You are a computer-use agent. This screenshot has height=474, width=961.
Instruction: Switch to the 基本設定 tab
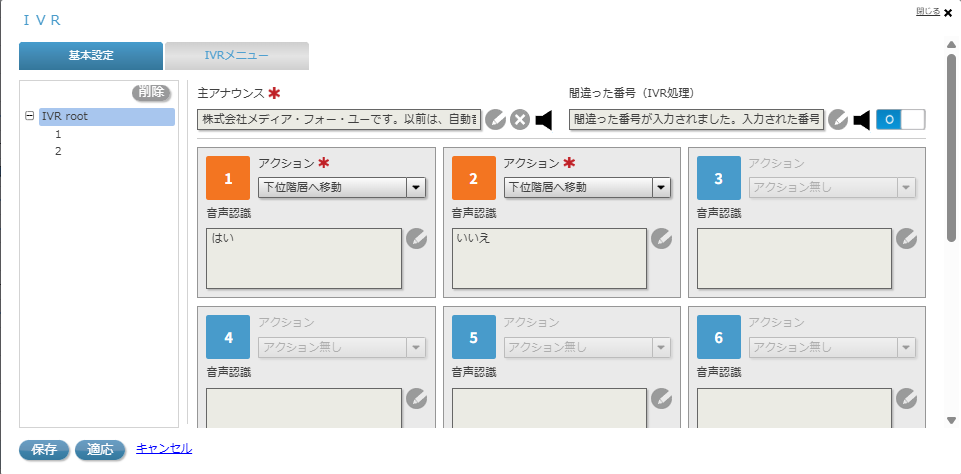(x=90, y=56)
